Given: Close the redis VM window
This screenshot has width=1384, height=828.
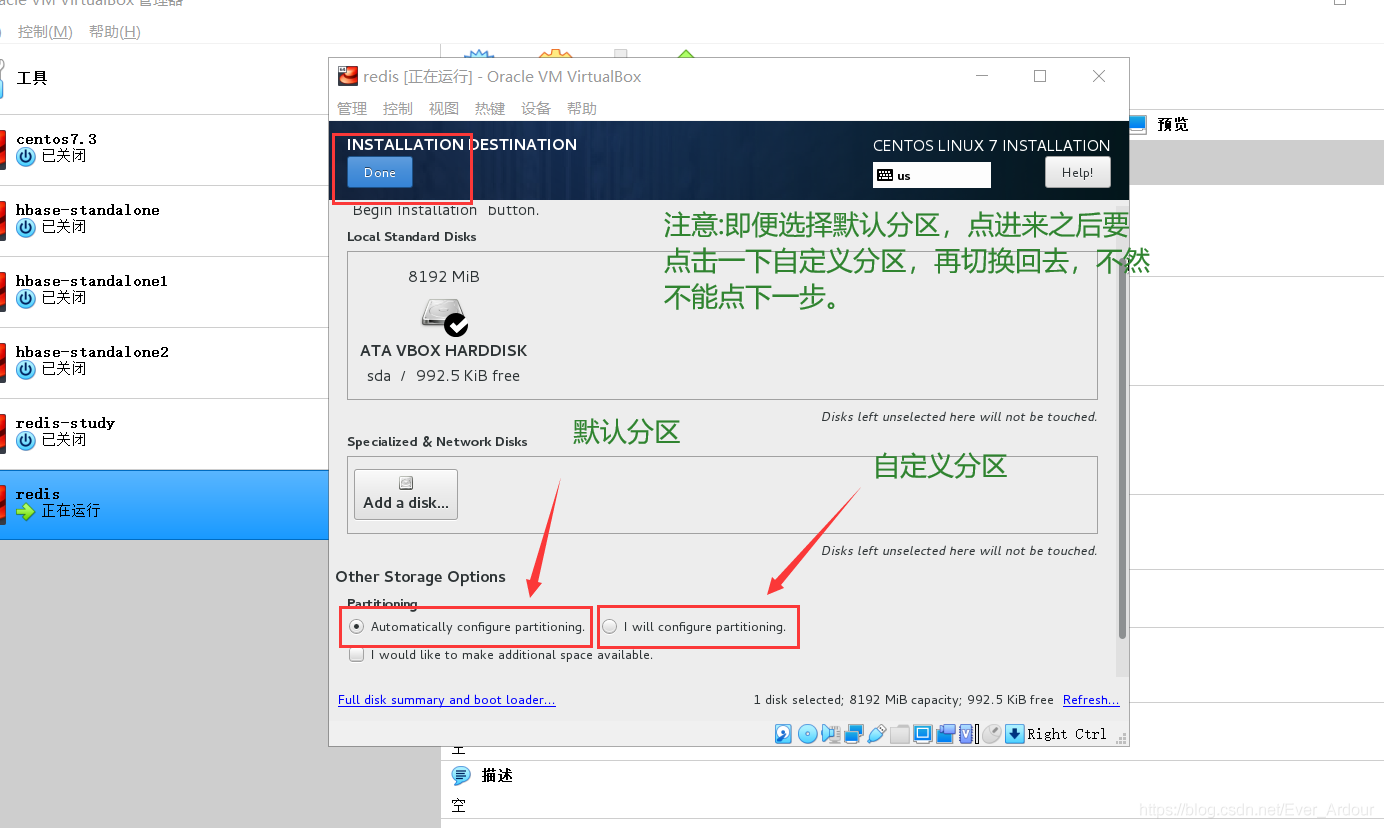Looking at the screenshot, I should tap(1099, 76).
